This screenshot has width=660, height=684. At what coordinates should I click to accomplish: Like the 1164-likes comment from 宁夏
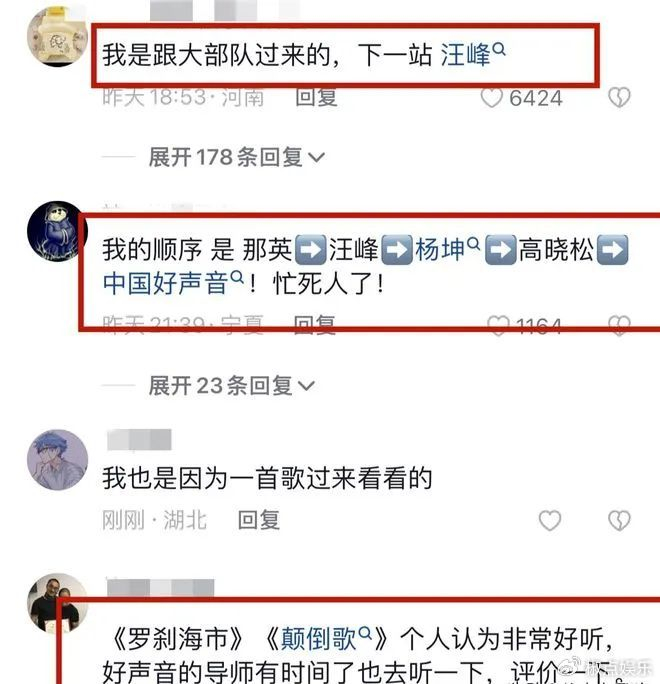(x=498, y=325)
